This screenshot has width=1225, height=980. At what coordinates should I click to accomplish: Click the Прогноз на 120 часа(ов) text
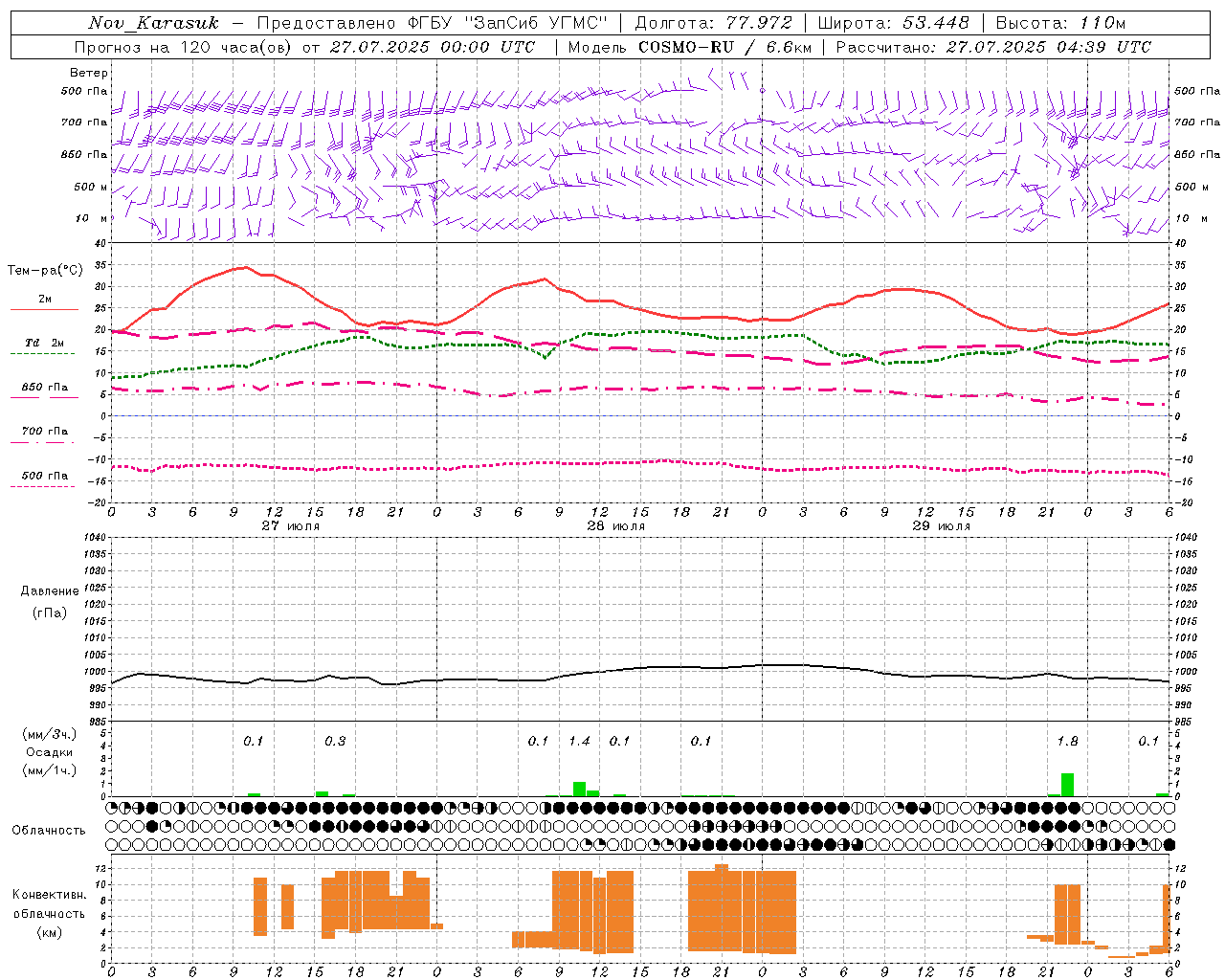184,47
